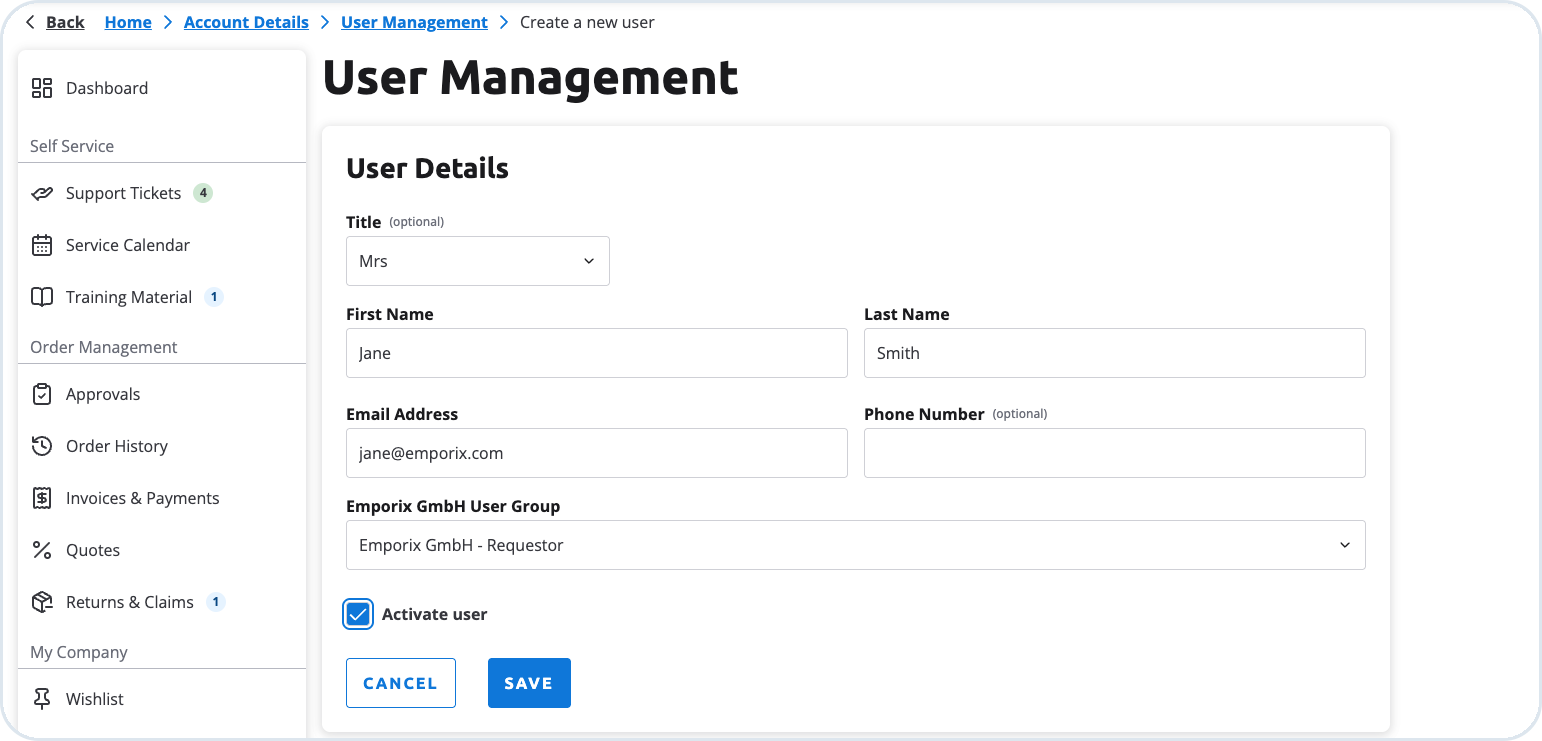Click the Quotes percent icon
The image size is (1542, 741).
click(42, 550)
